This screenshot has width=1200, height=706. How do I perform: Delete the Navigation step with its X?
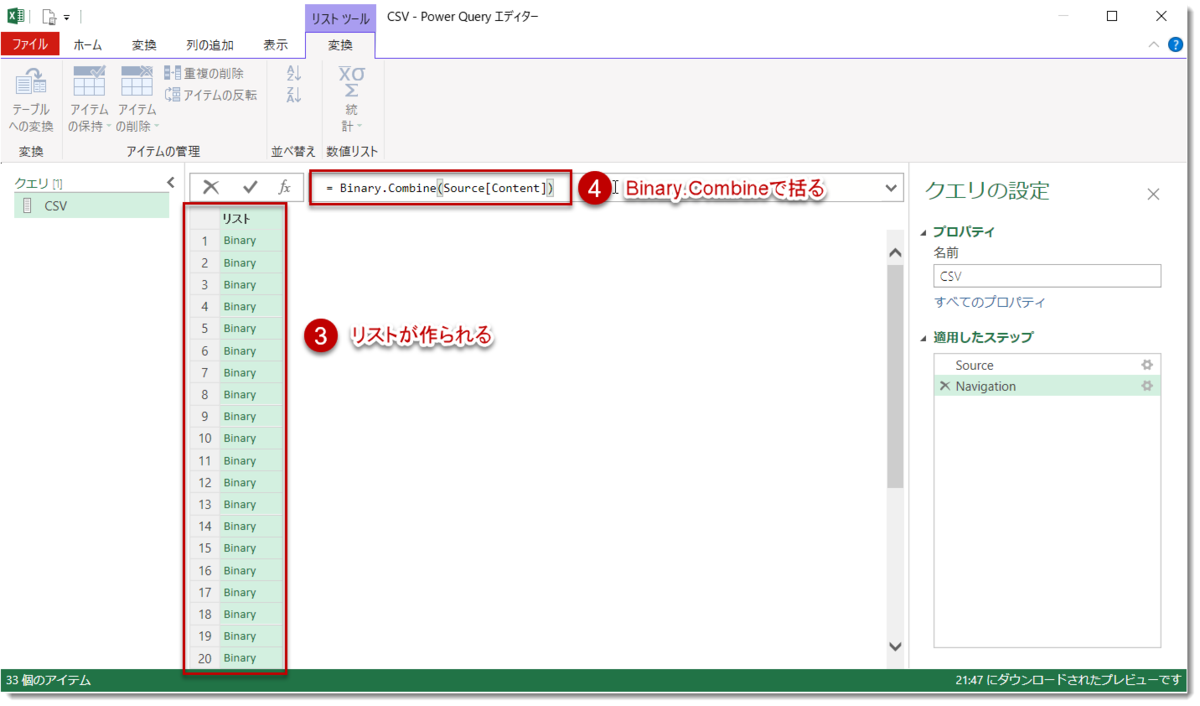point(945,386)
